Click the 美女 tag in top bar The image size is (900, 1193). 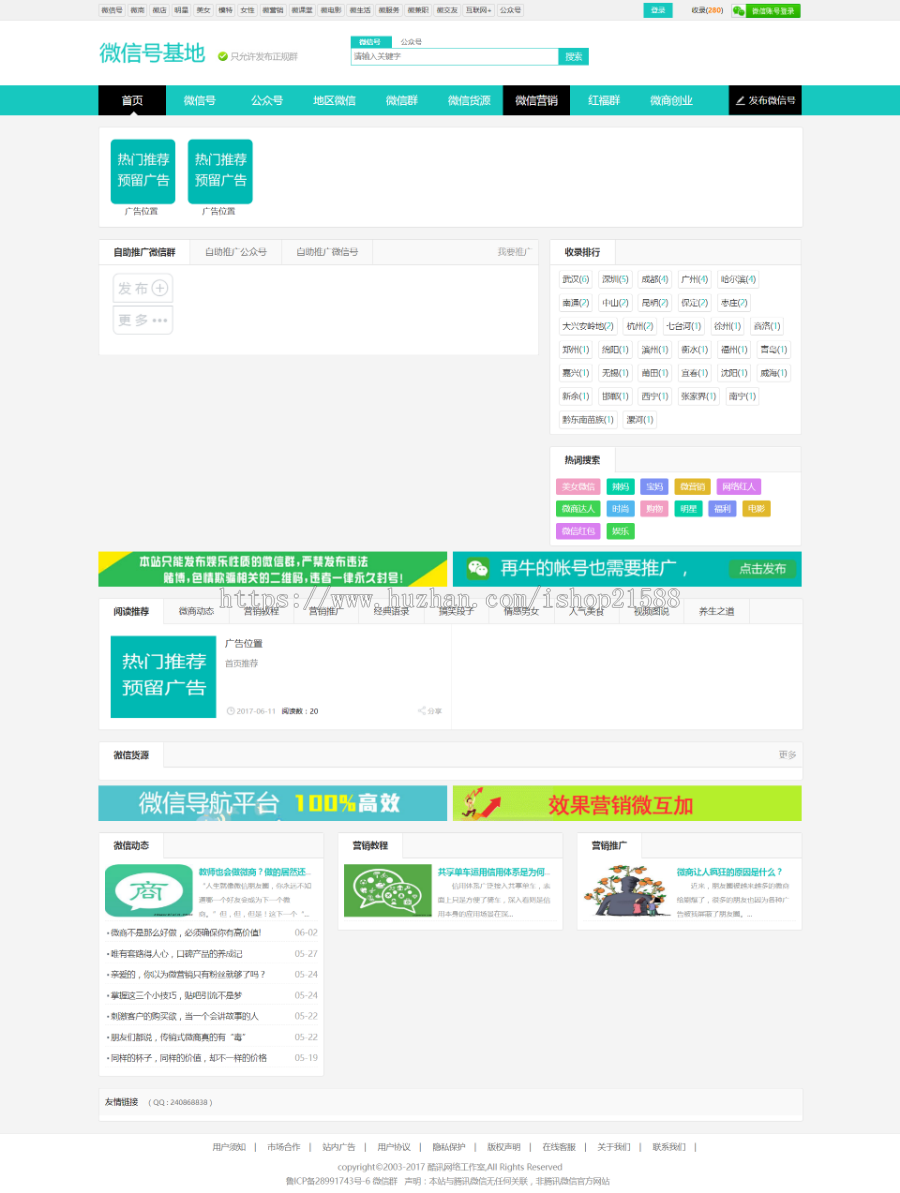pyautogui.click(x=203, y=11)
